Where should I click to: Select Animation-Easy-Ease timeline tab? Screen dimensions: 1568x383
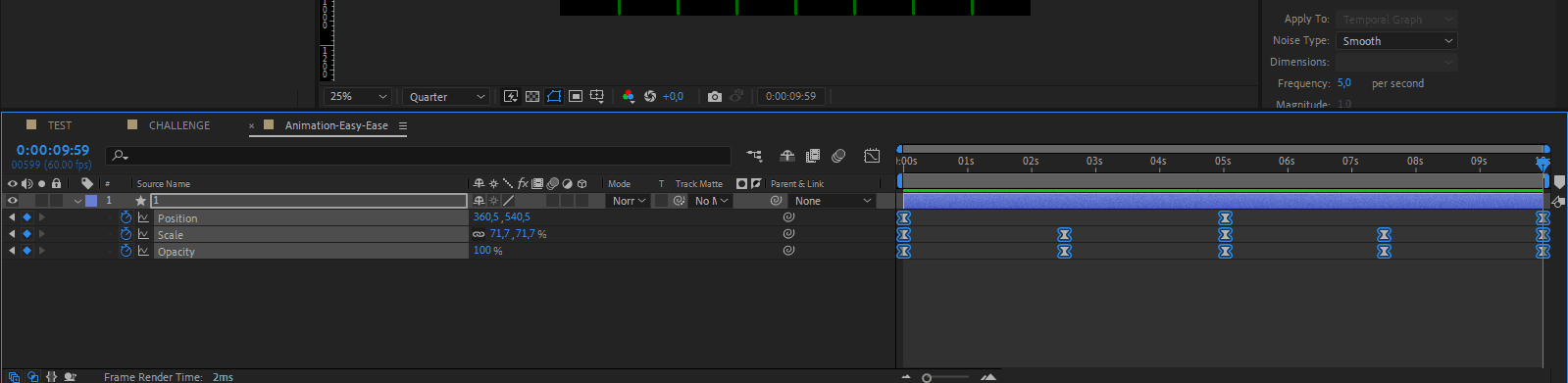click(336, 125)
